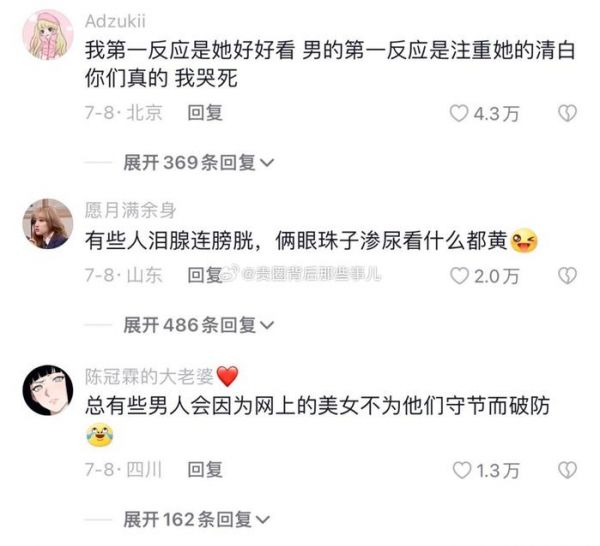Reply to the comment from 山东
Image resolution: width=600 pixels, height=546 pixels.
(205, 275)
